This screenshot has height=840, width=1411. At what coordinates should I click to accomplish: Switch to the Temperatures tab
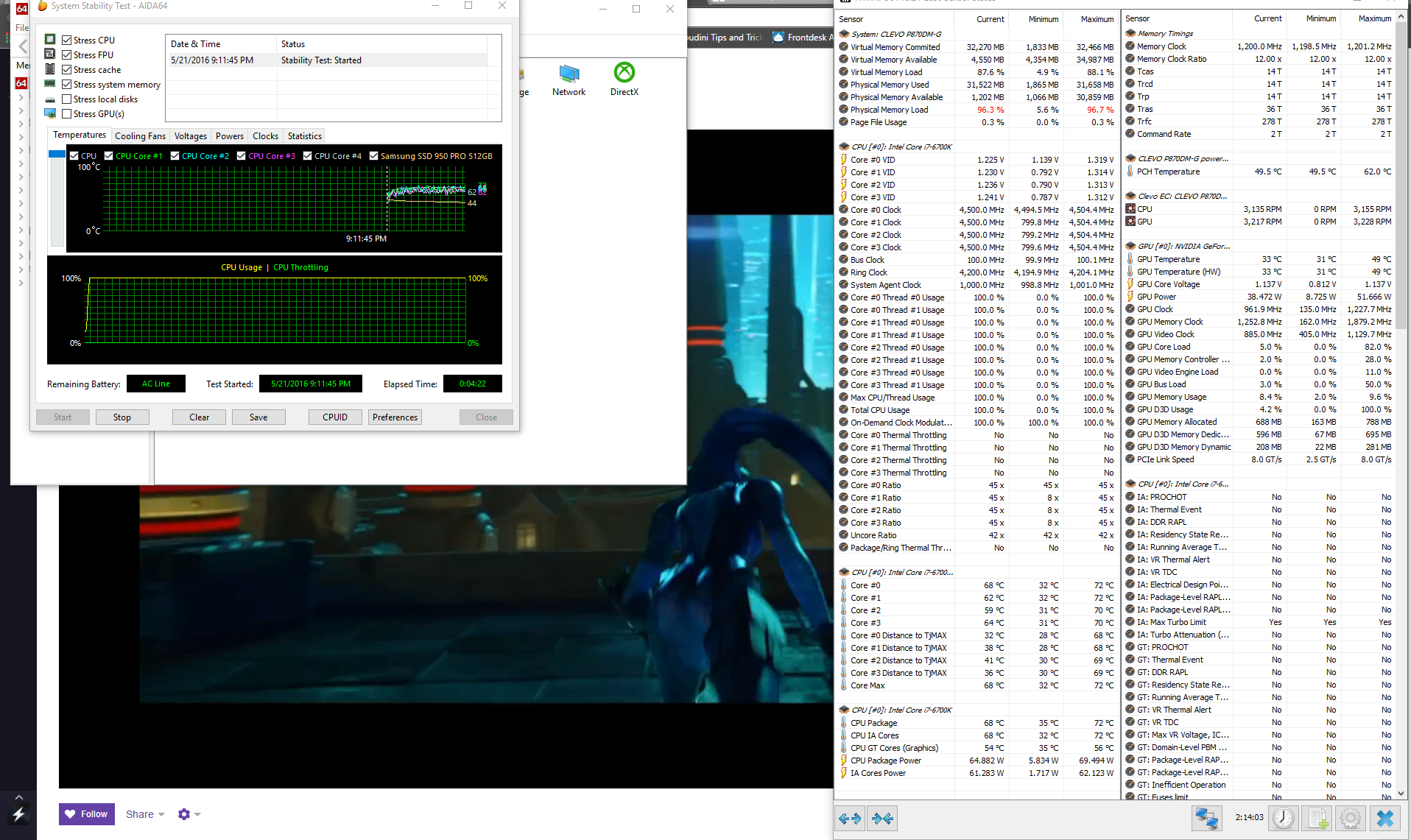tap(80, 135)
